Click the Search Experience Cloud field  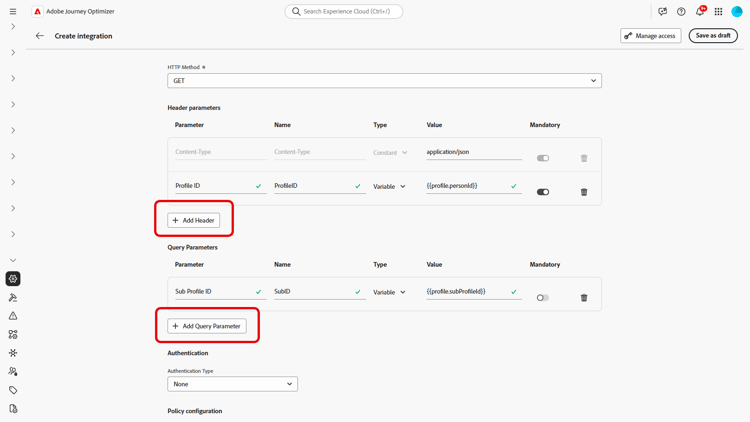coord(344,12)
